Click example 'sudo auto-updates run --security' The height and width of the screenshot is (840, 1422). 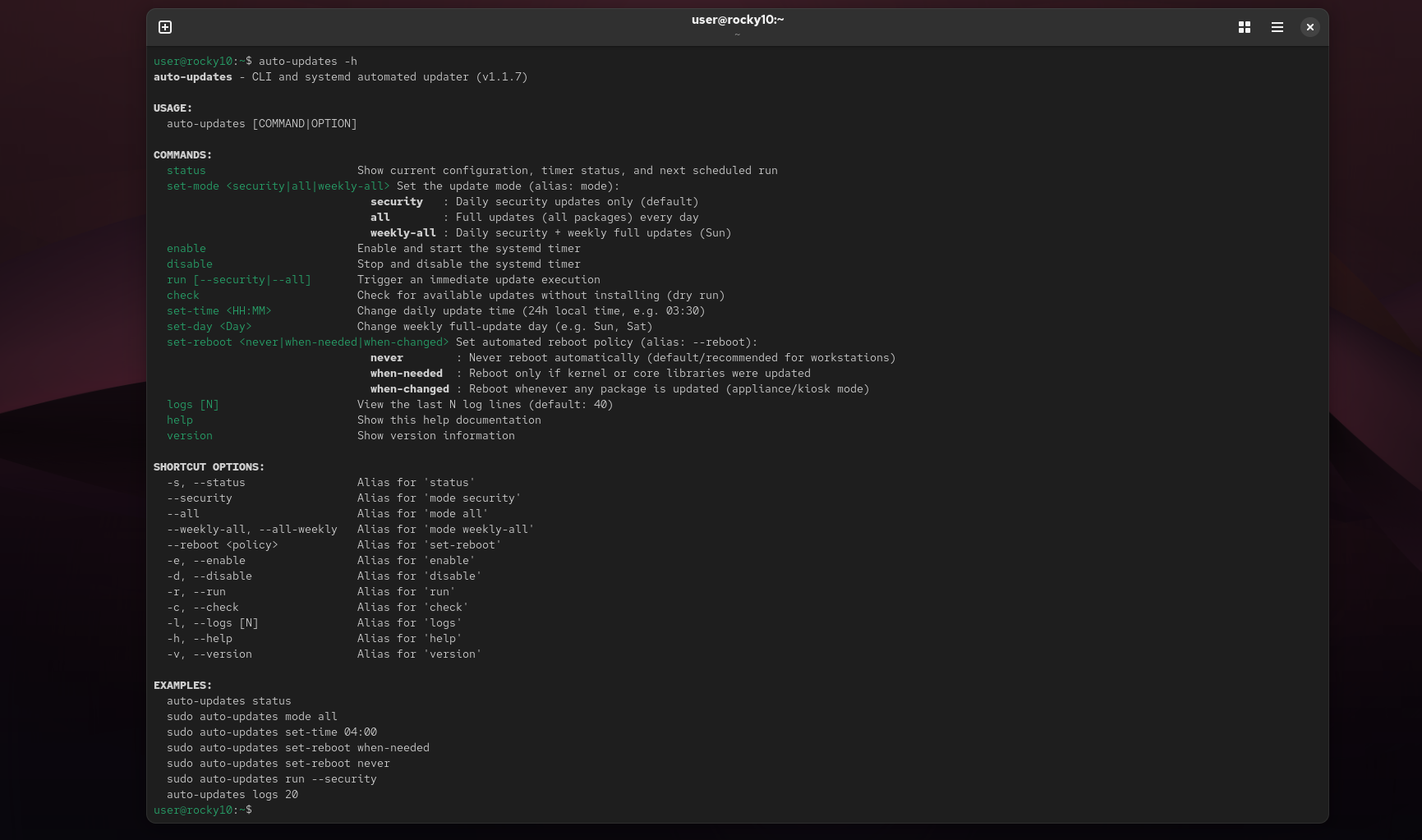pyautogui.click(x=272, y=779)
